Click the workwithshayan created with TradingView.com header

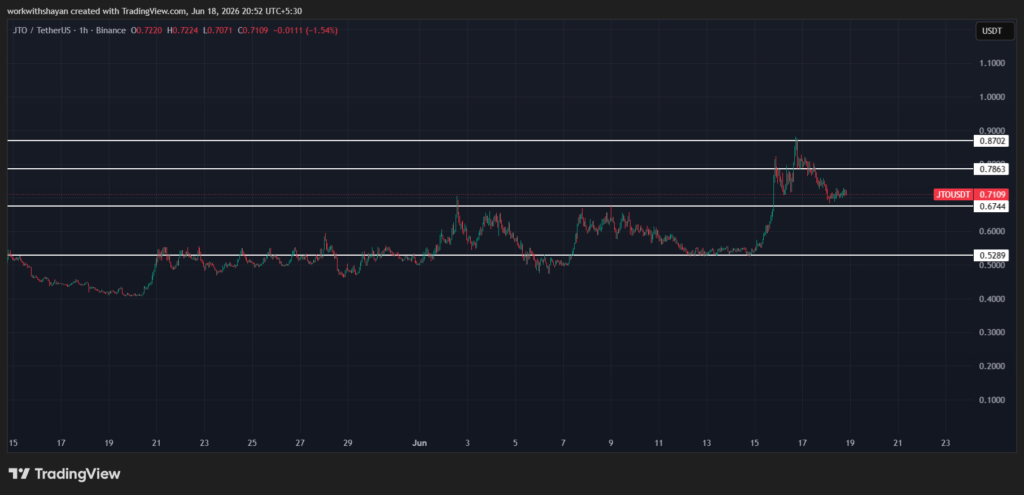click(154, 11)
